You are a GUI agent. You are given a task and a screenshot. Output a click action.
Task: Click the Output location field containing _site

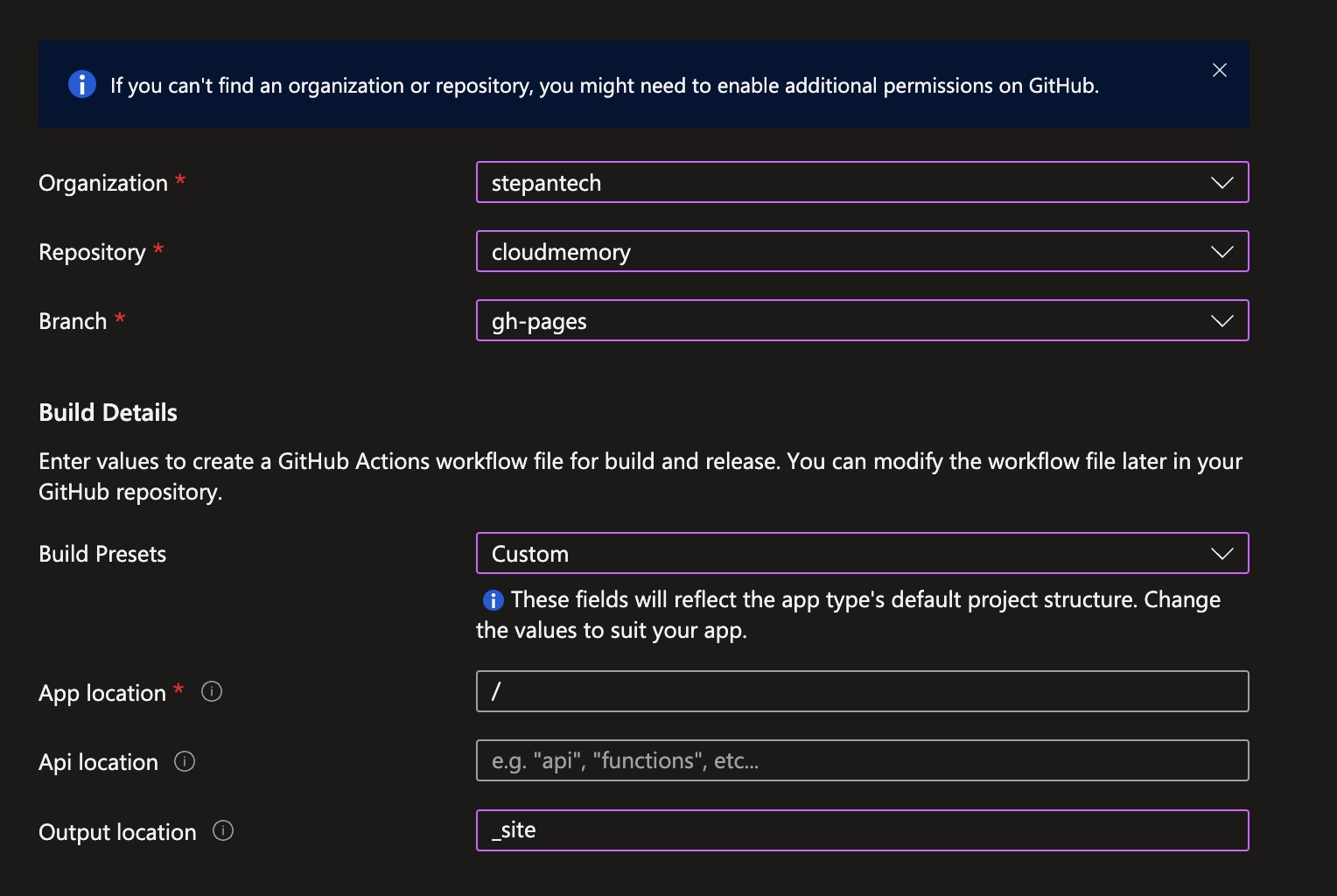(862, 831)
